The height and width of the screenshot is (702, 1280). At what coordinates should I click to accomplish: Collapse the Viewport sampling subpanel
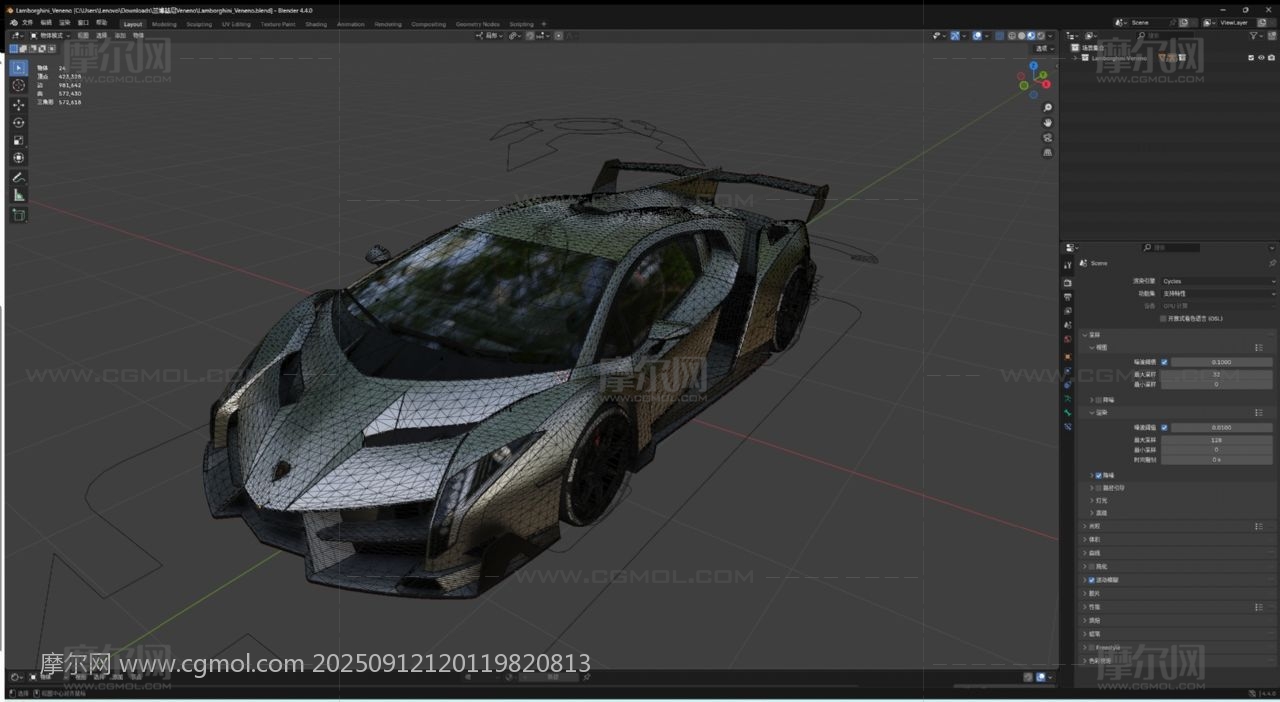coord(1092,348)
